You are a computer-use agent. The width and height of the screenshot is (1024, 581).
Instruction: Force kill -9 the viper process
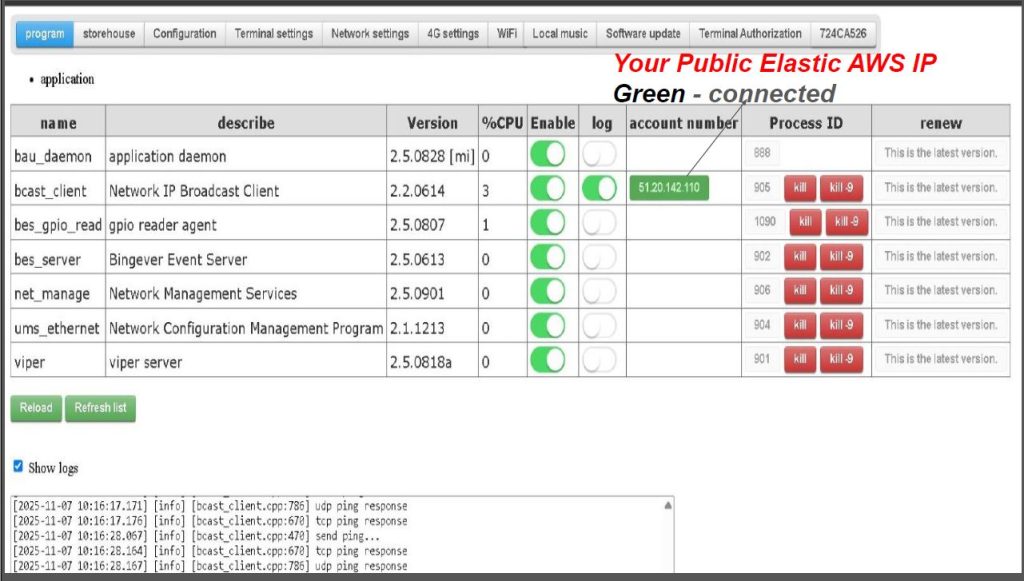[x=841, y=359]
